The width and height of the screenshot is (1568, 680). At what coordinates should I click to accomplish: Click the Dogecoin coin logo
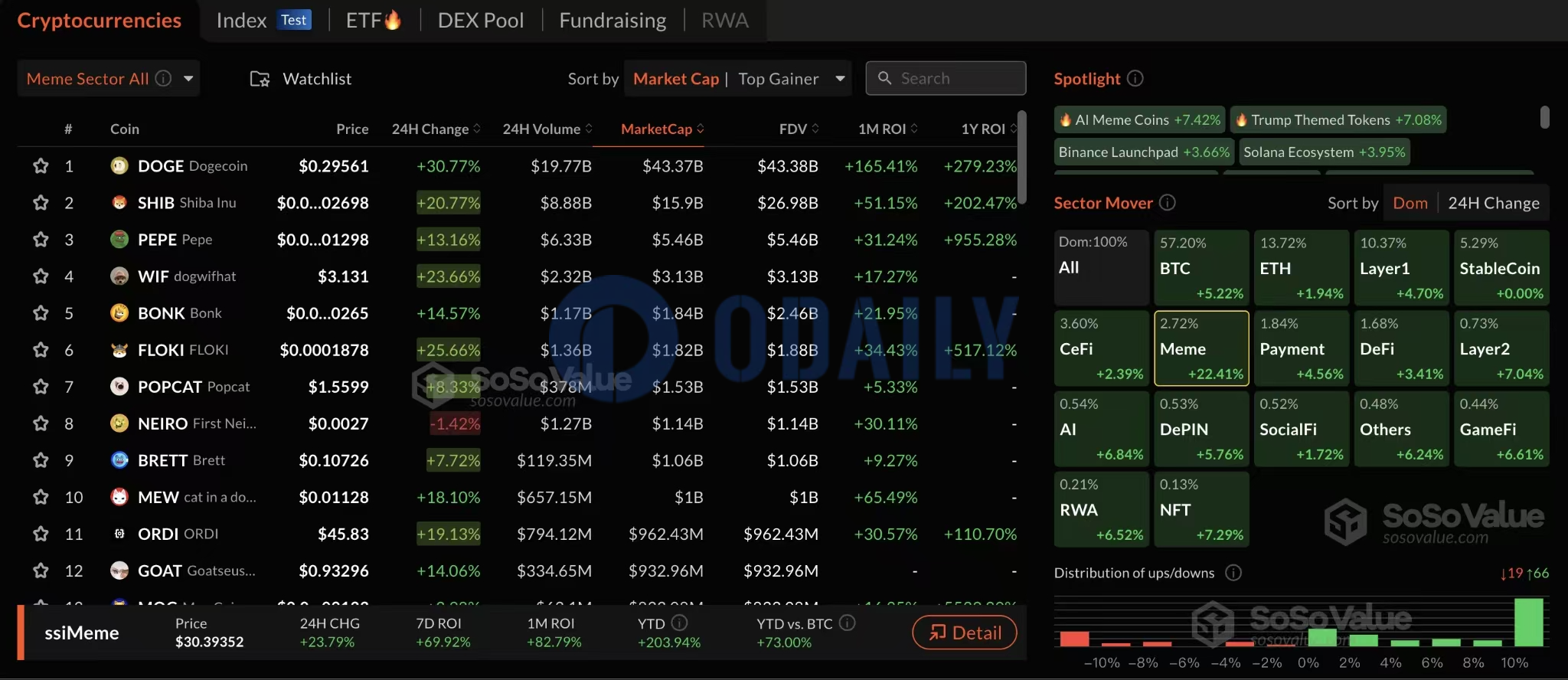click(x=119, y=165)
